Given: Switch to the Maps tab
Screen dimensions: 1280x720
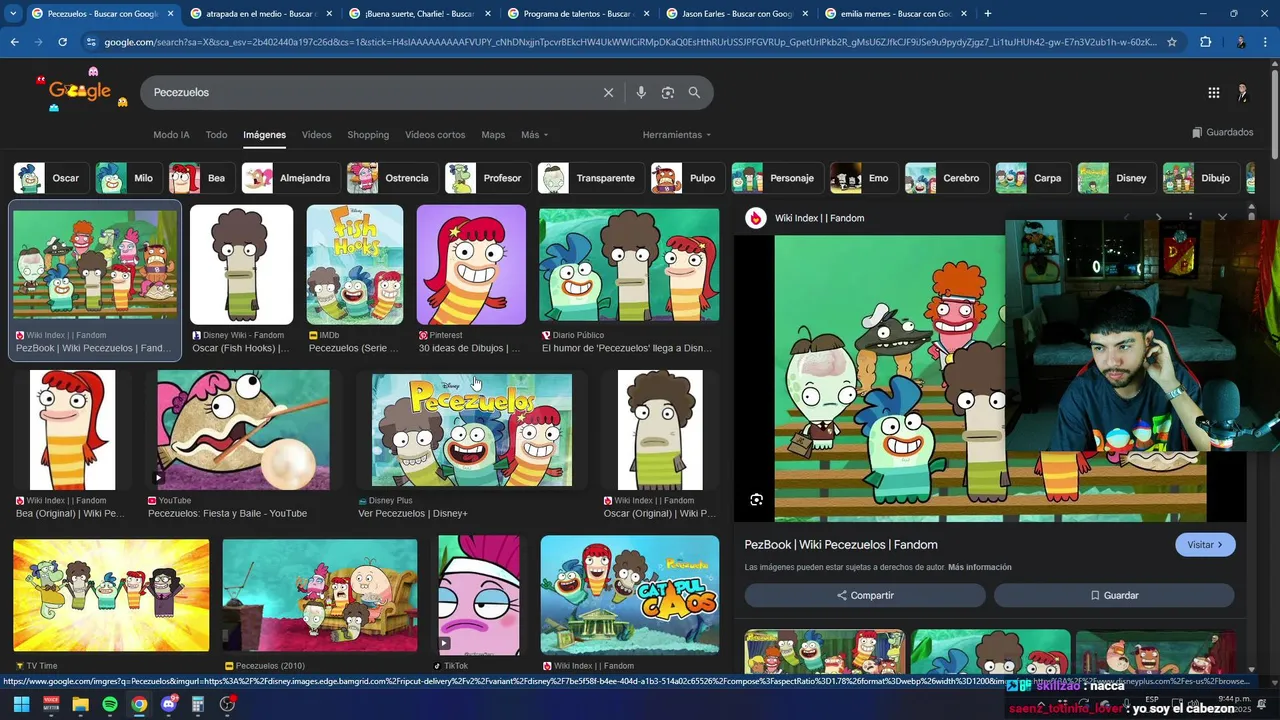Looking at the screenshot, I should (x=493, y=135).
